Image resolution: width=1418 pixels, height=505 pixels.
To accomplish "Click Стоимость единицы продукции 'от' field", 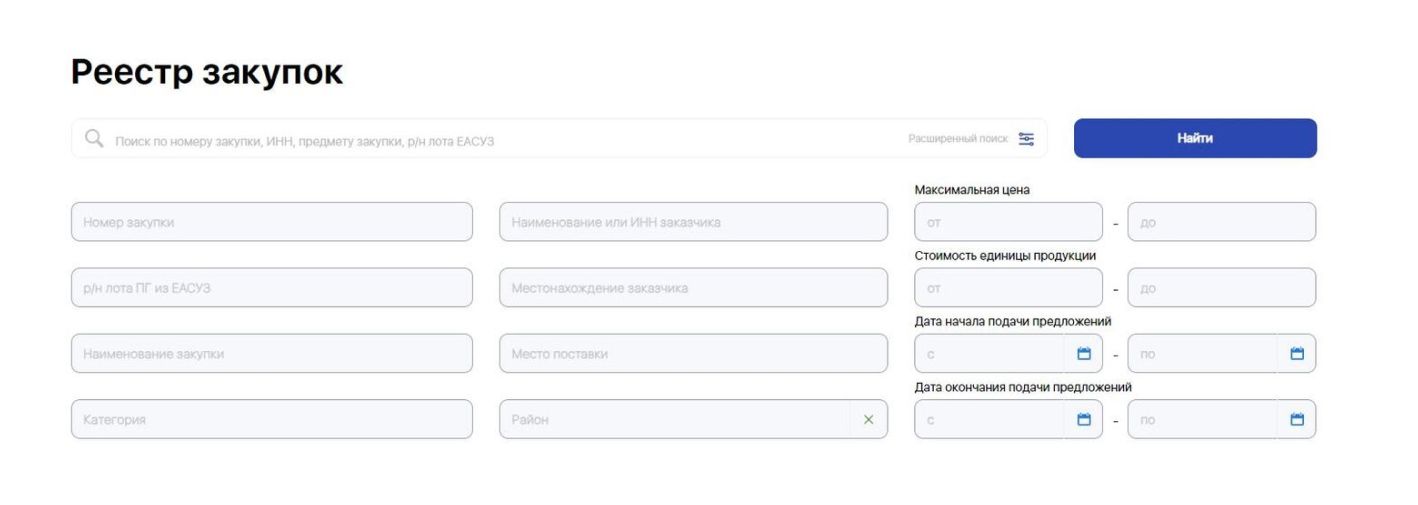I will (x=1008, y=288).
